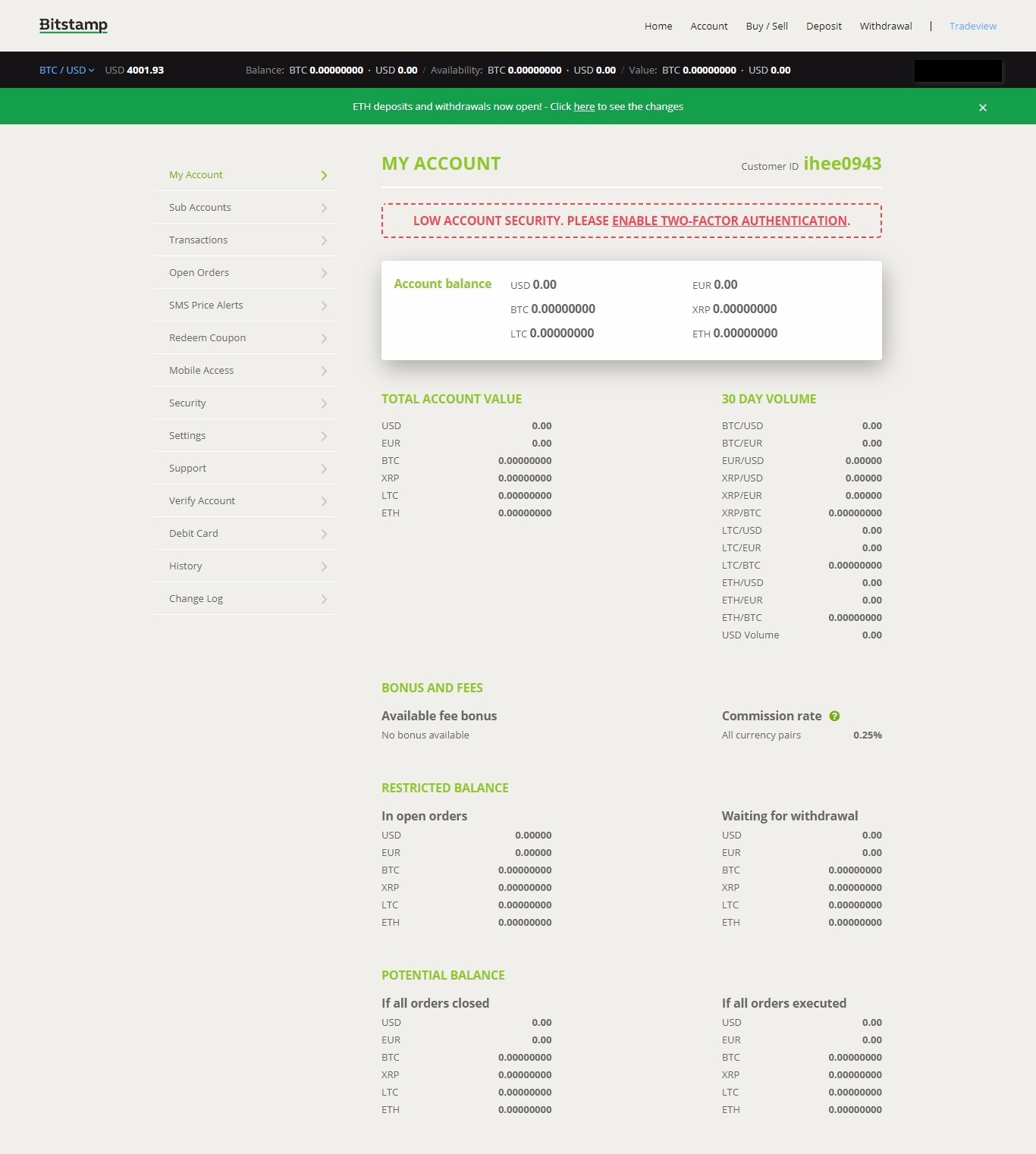Click the Restricted Balance heading
Viewport: 1036px width, 1154px height.
tap(444, 788)
